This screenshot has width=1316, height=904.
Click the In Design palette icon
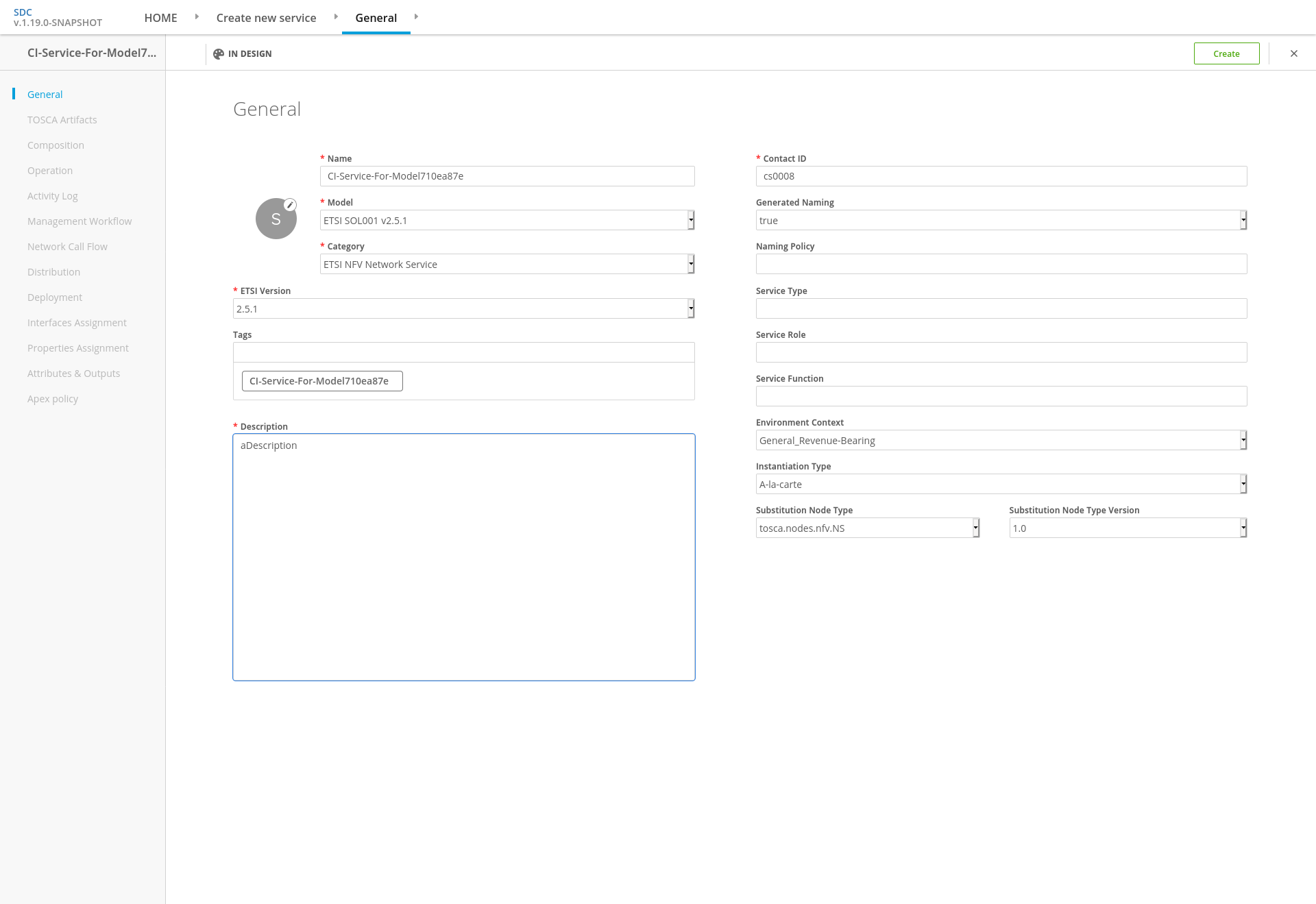pyautogui.click(x=219, y=53)
